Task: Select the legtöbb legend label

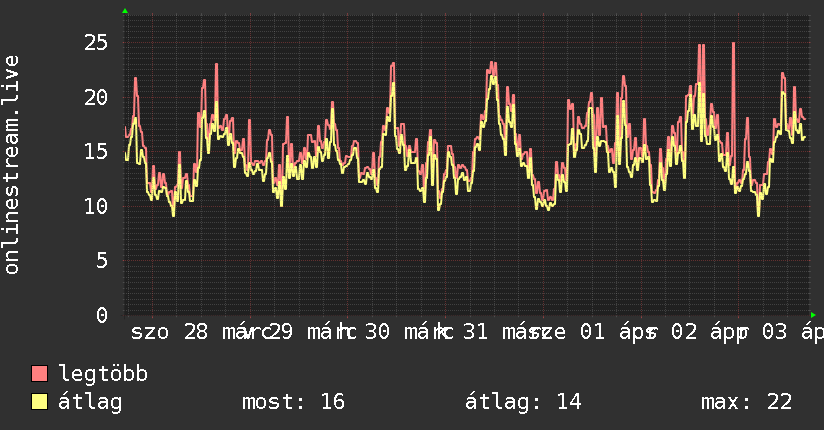Action: coord(103,373)
